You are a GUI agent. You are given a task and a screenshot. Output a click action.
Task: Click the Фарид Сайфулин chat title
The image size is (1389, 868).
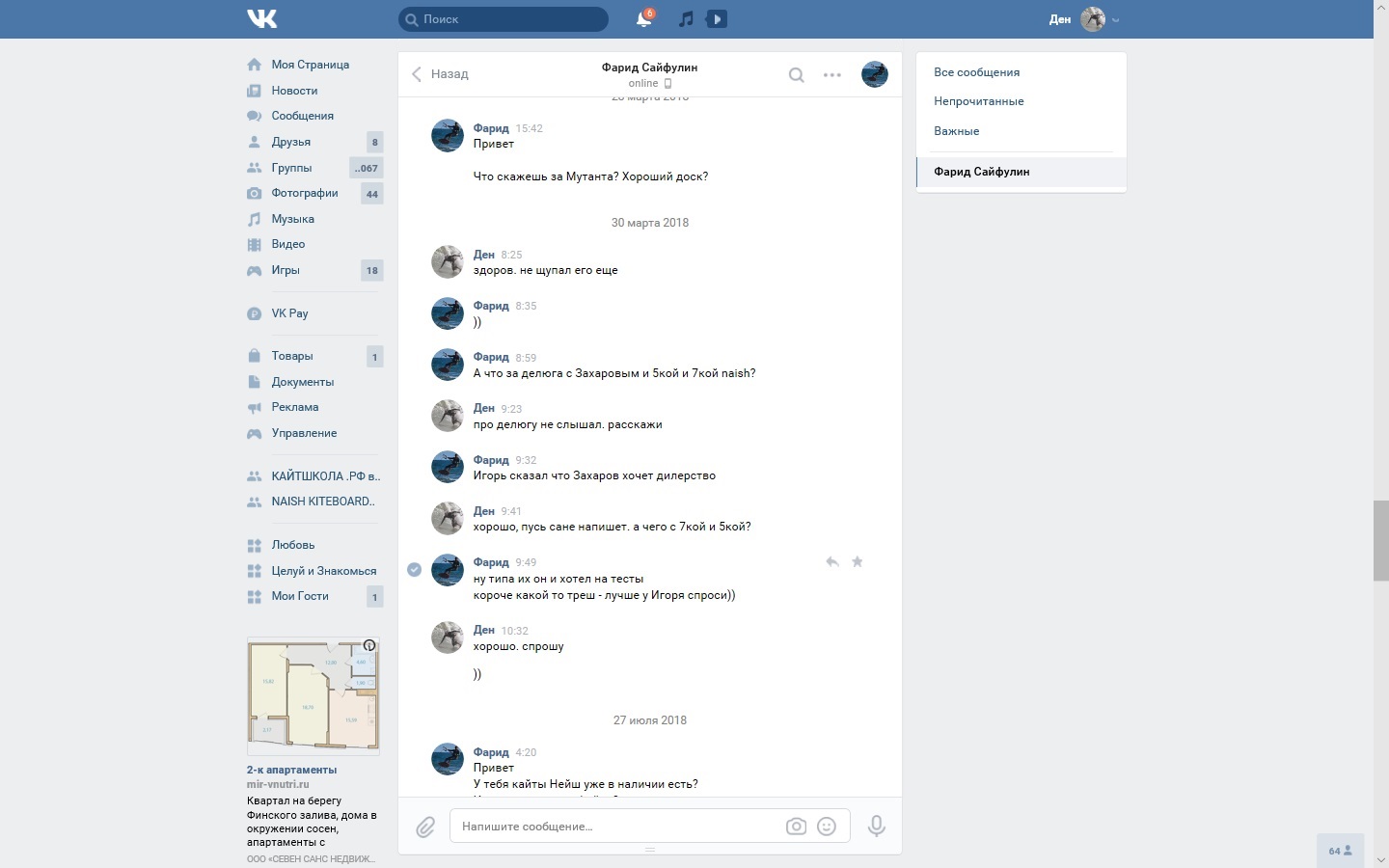[649, 68]
